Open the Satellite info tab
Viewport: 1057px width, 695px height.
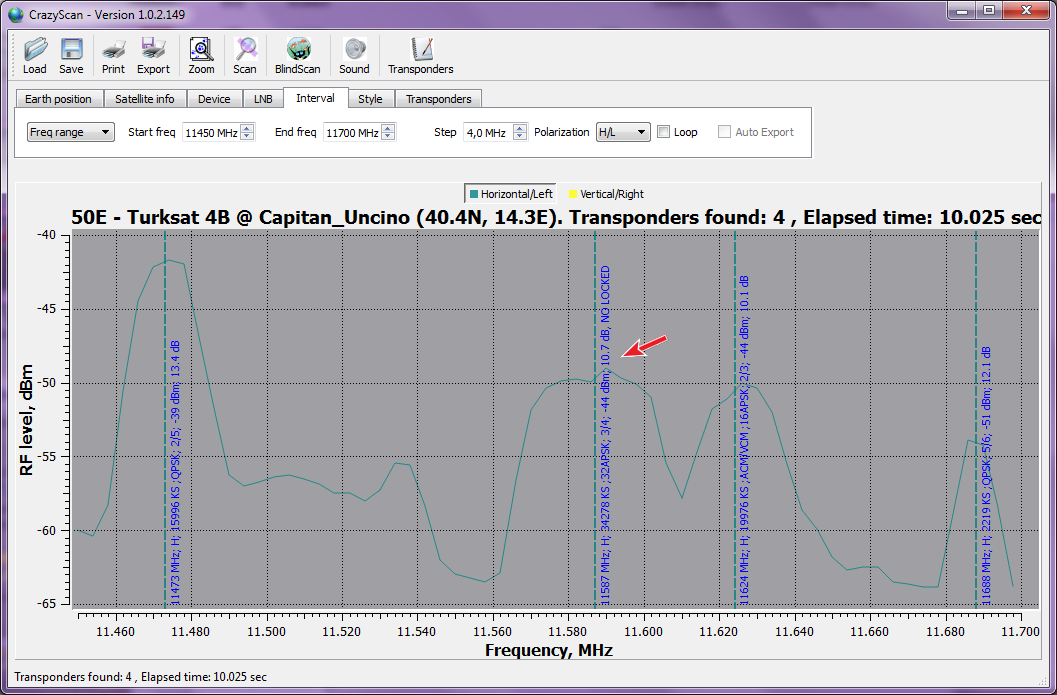point(144,99)
